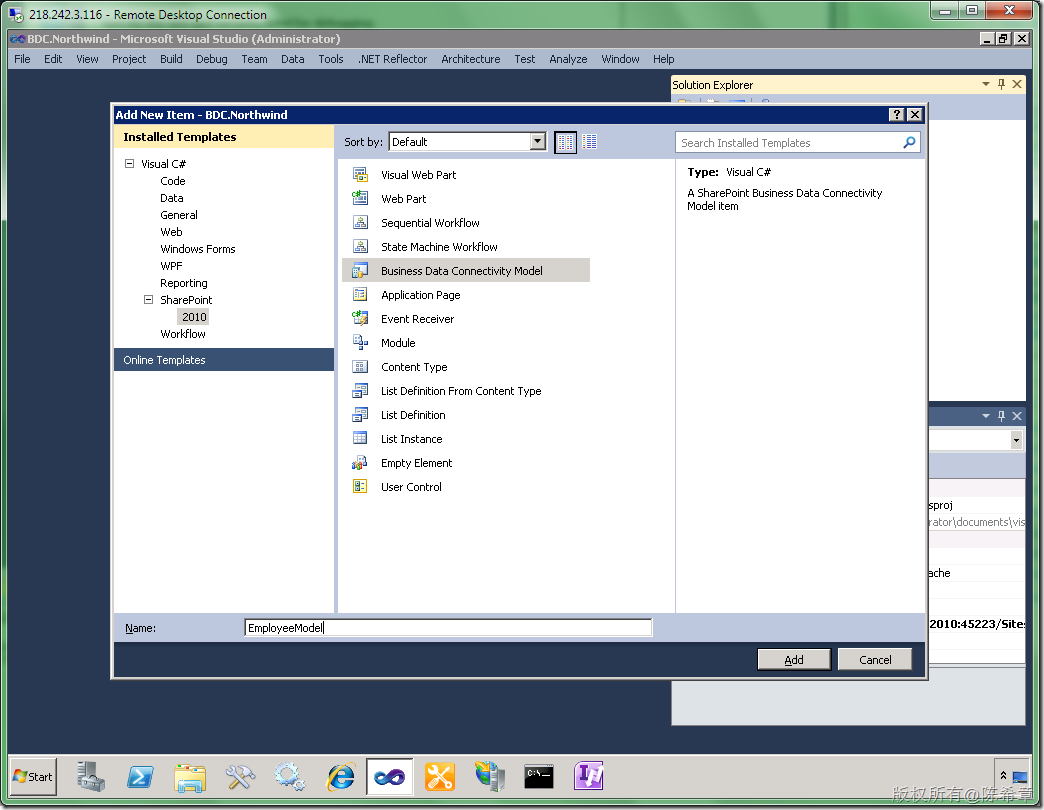Open lower panel window position dropdown arrow
The width and height of the screenshot is (1044, 810).
[986, 415]
